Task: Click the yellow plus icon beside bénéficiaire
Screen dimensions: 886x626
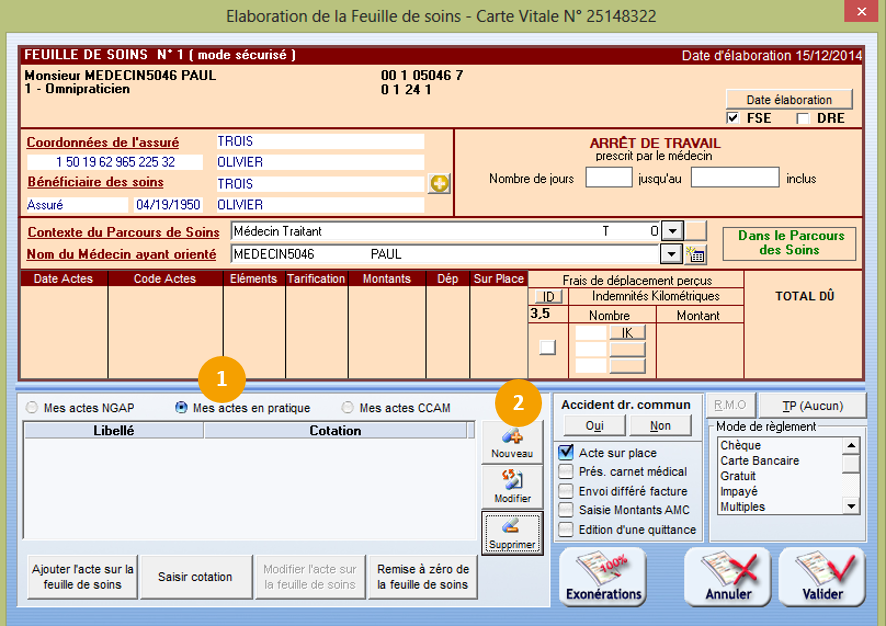Action: pyautogui.click(x=439, y=183)
